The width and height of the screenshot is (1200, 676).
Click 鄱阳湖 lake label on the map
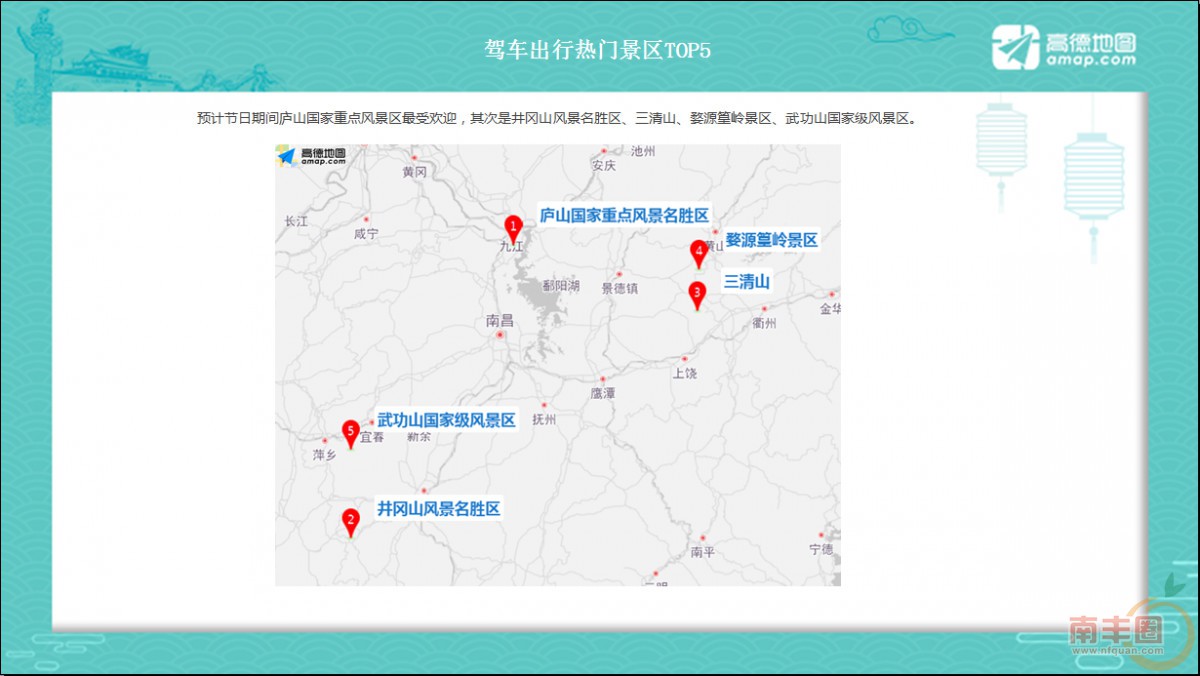coord(561,286)
